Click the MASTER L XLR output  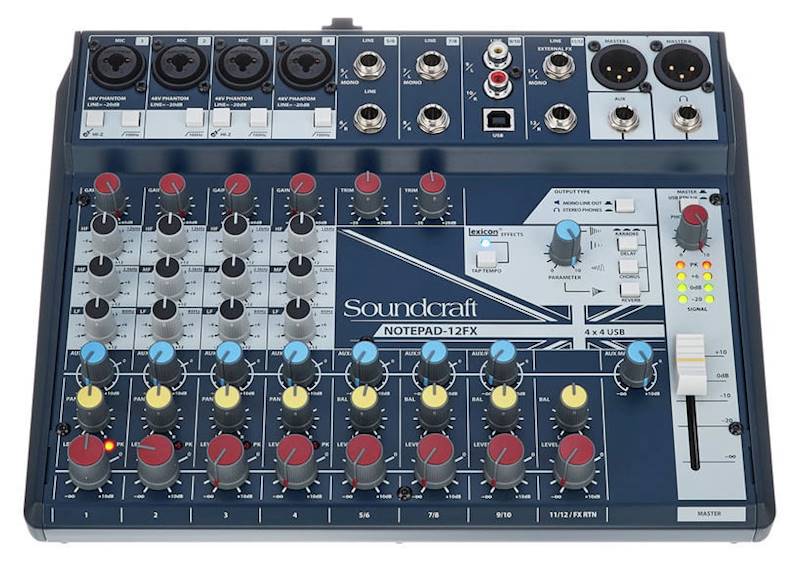[618, 66]
